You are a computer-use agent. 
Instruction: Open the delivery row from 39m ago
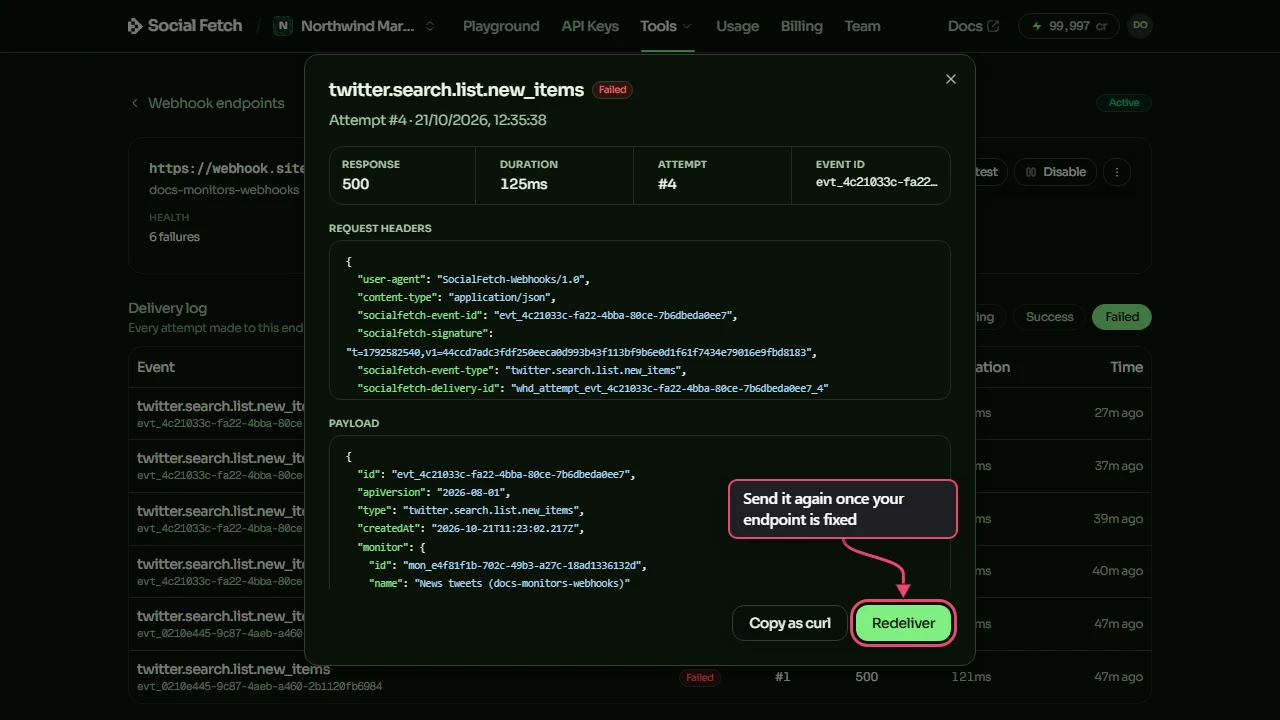click(640, 519)
